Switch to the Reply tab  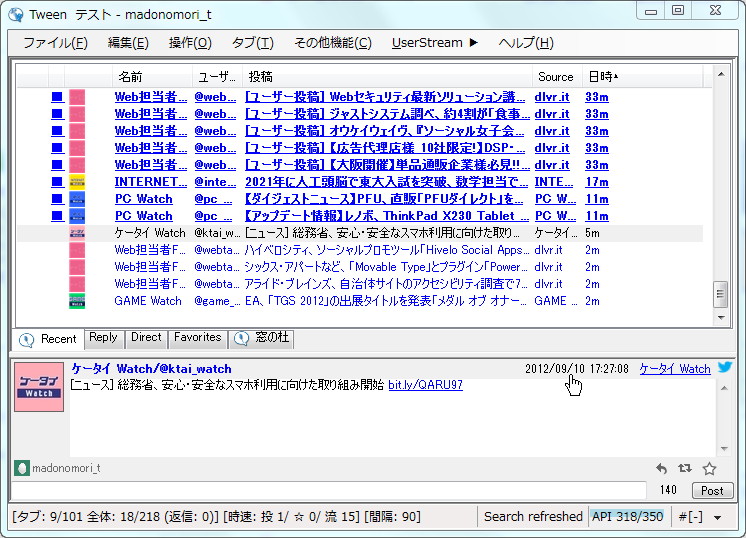tap(103, 337)
